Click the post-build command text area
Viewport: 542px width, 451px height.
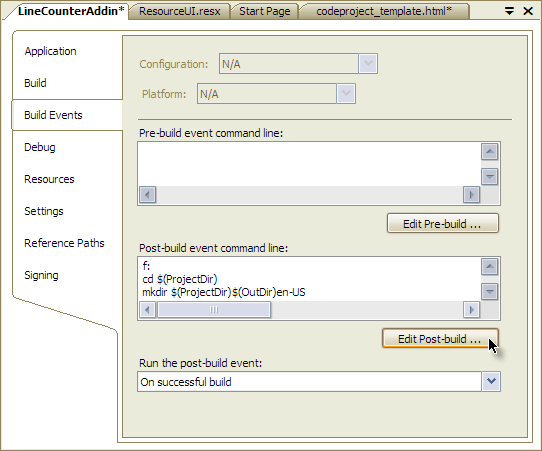pos(309,279)
